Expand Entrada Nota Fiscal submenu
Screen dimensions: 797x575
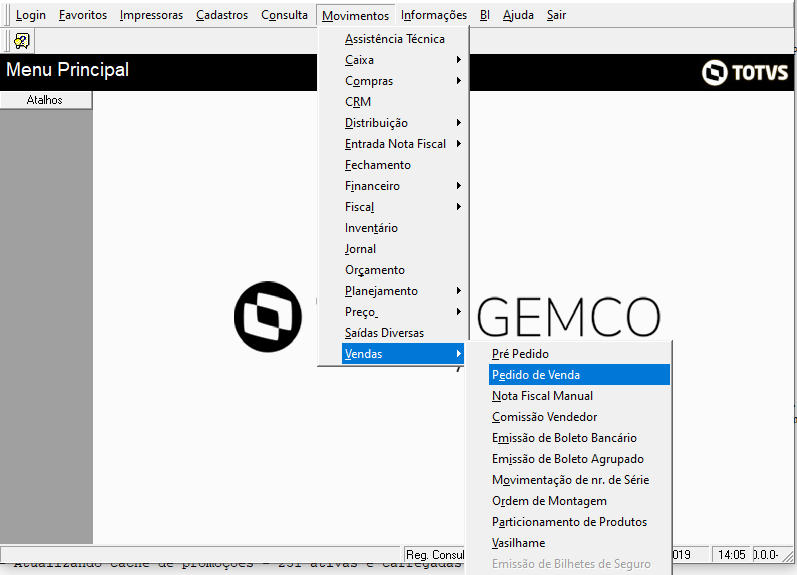[404, 144]
